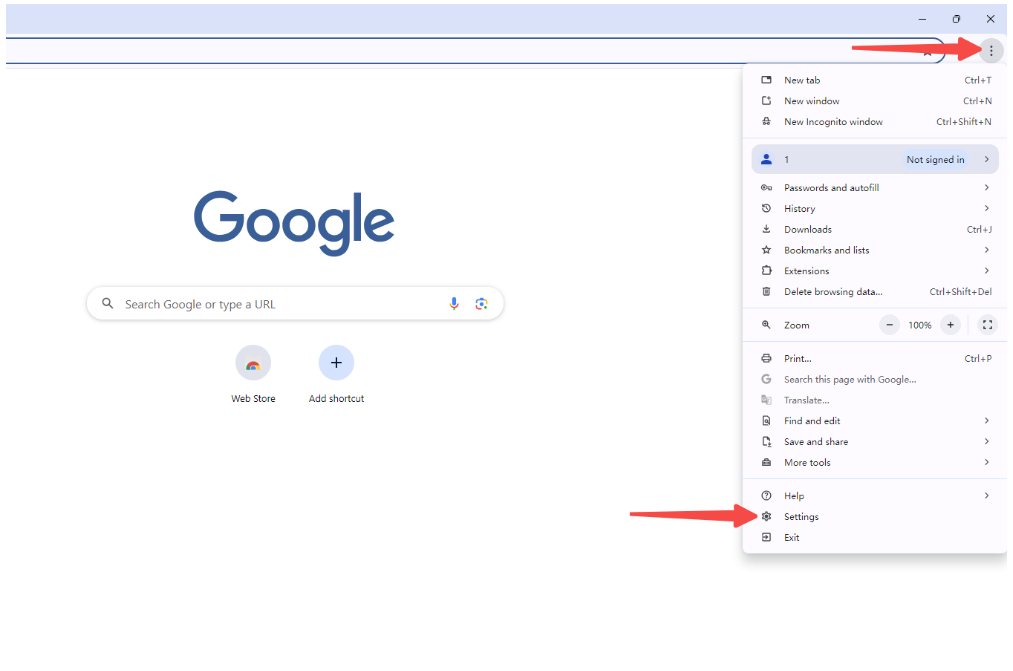
Task: Select Search this page with Google...
Action: 875,379
